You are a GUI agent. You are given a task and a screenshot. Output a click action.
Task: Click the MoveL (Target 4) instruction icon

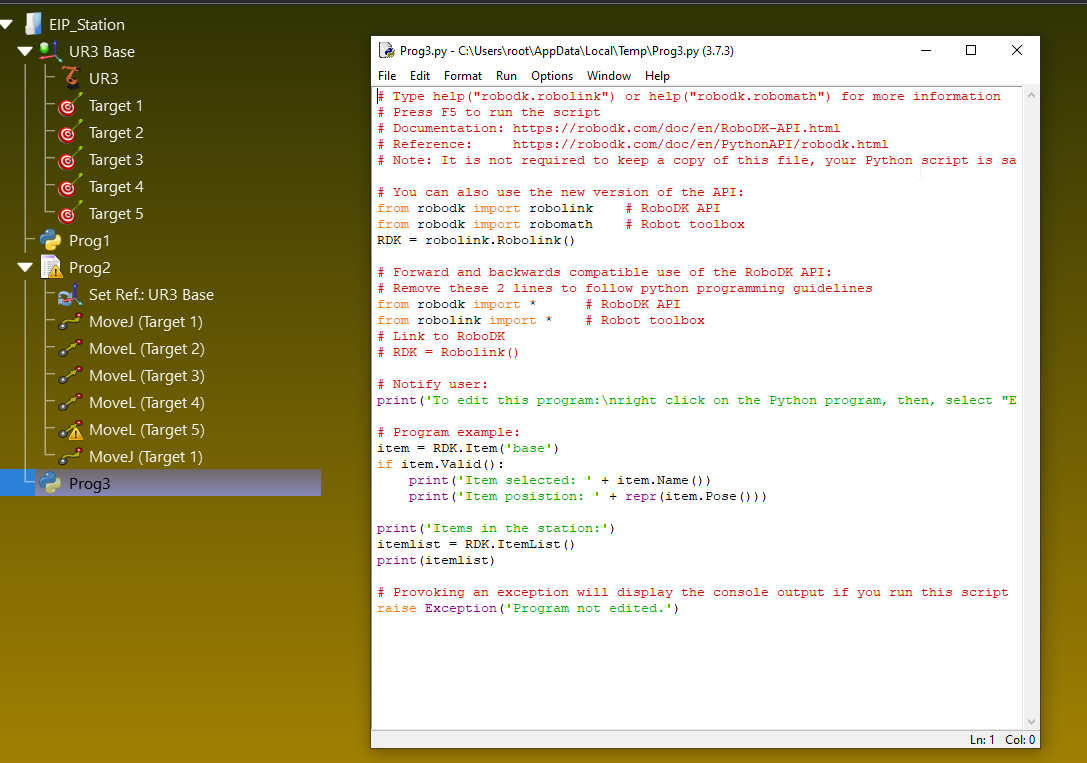(70, 403)
